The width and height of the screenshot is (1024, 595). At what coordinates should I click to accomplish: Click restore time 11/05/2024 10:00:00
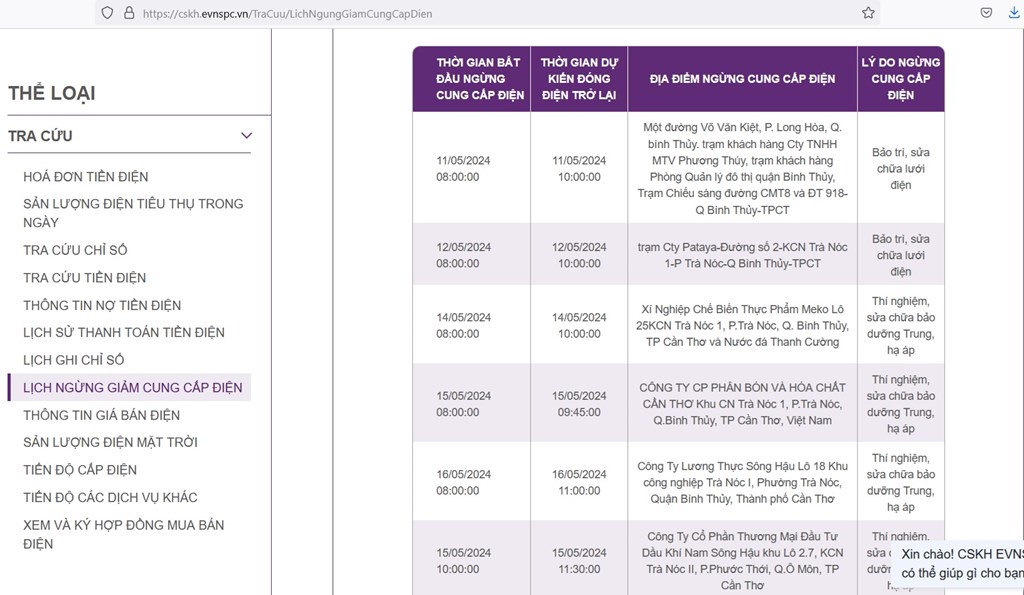click(579, 169)
